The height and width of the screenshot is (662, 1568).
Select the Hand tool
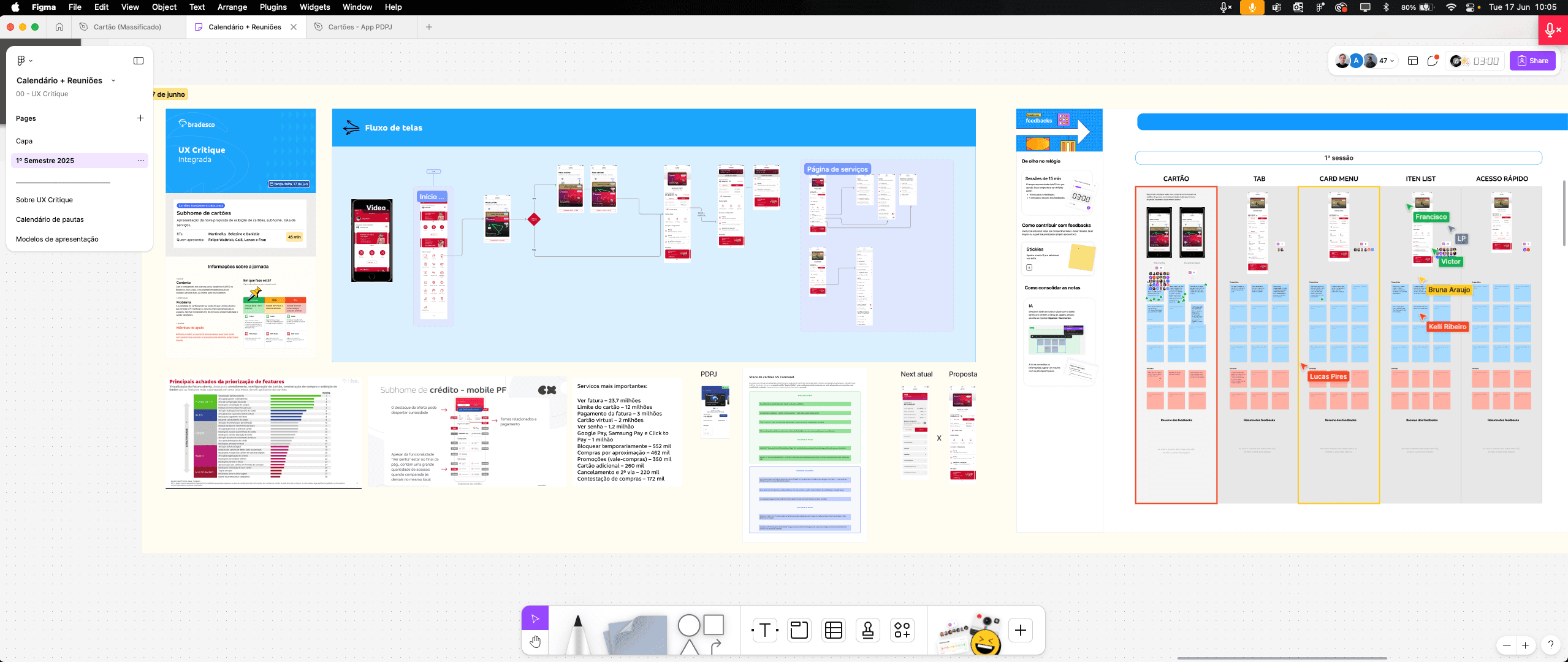pyautogui.click(x=535, y=642)
